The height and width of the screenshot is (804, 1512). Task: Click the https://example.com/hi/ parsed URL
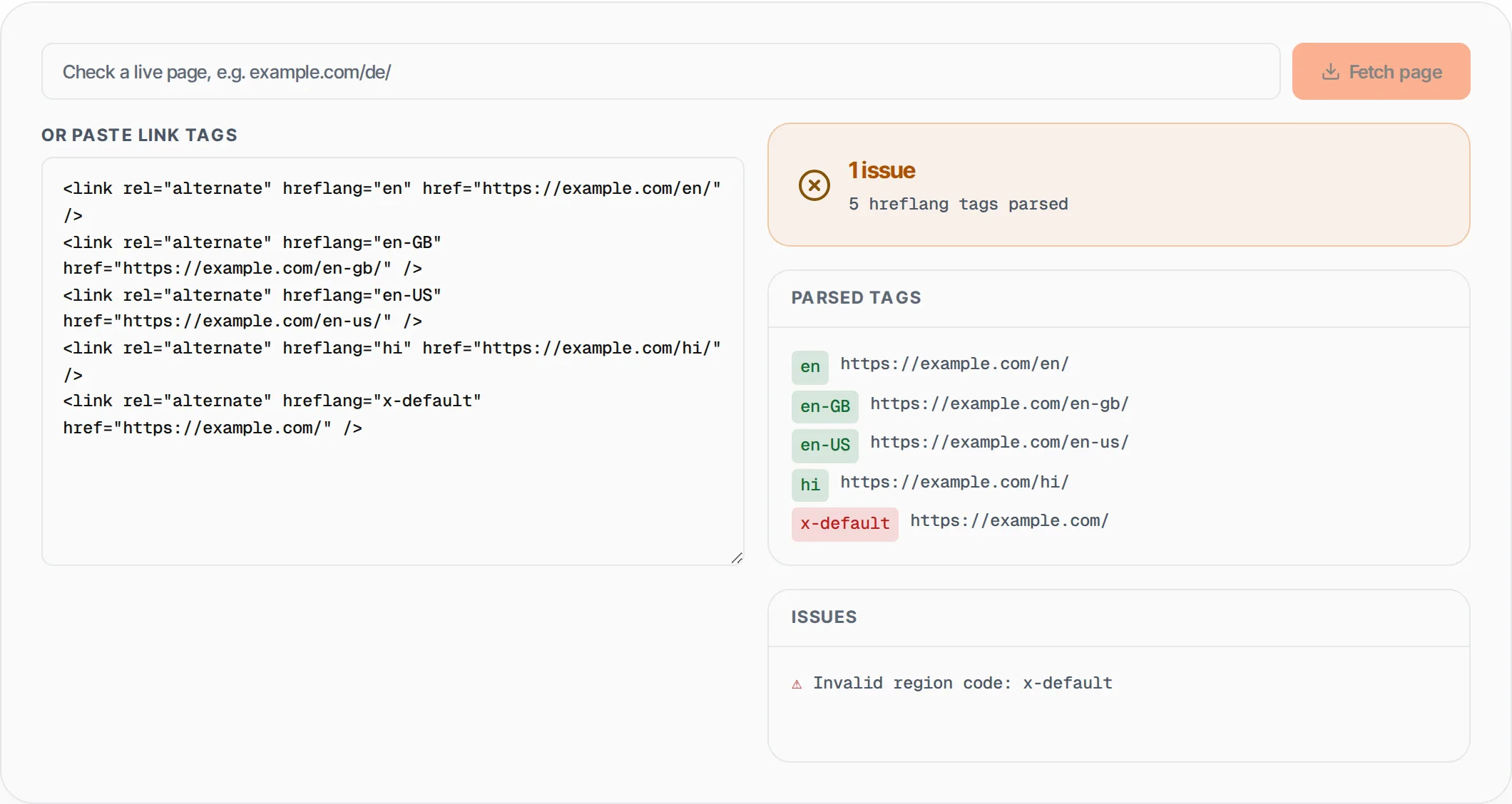coord(954,482)
